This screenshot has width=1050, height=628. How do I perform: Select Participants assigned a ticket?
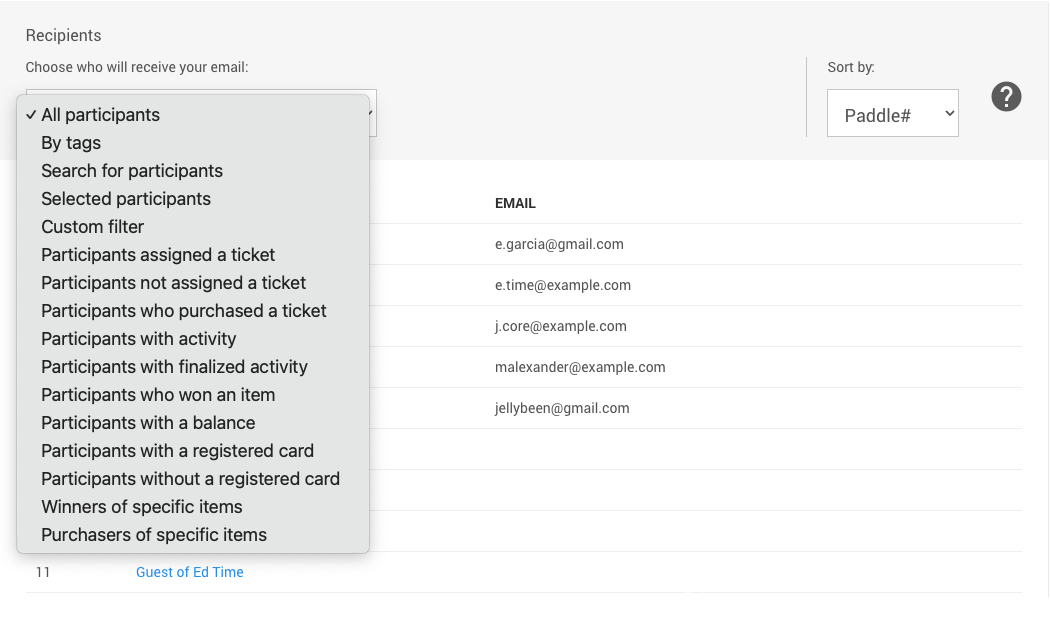click(158, 255)
